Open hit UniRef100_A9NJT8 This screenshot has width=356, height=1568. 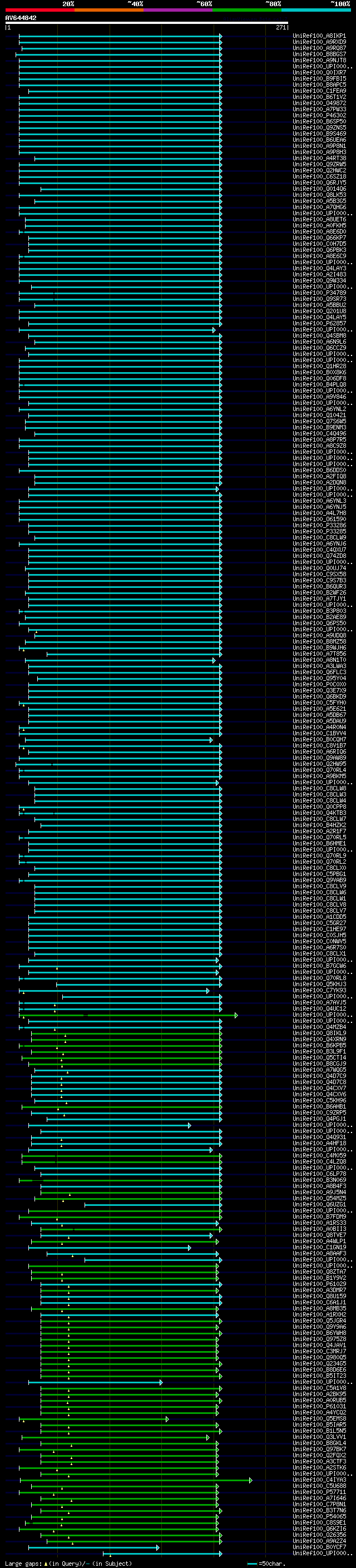[319, 60]
